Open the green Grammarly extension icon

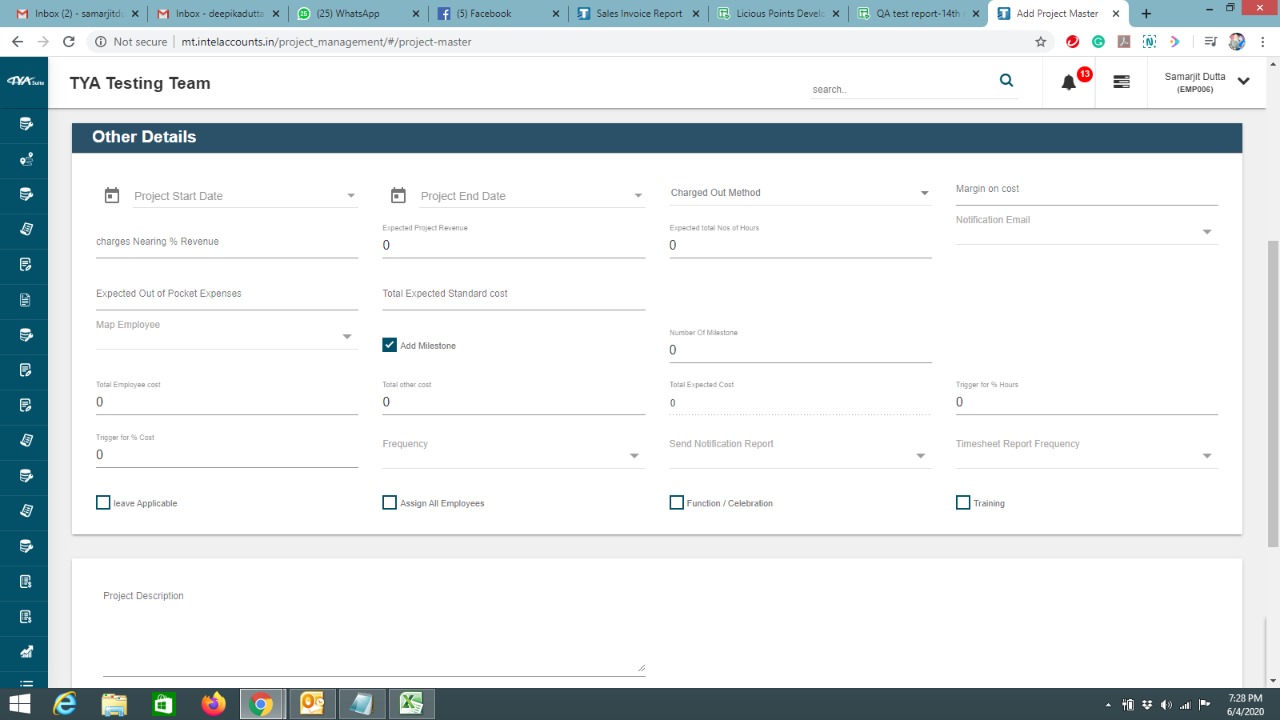tap(1098, 42)
